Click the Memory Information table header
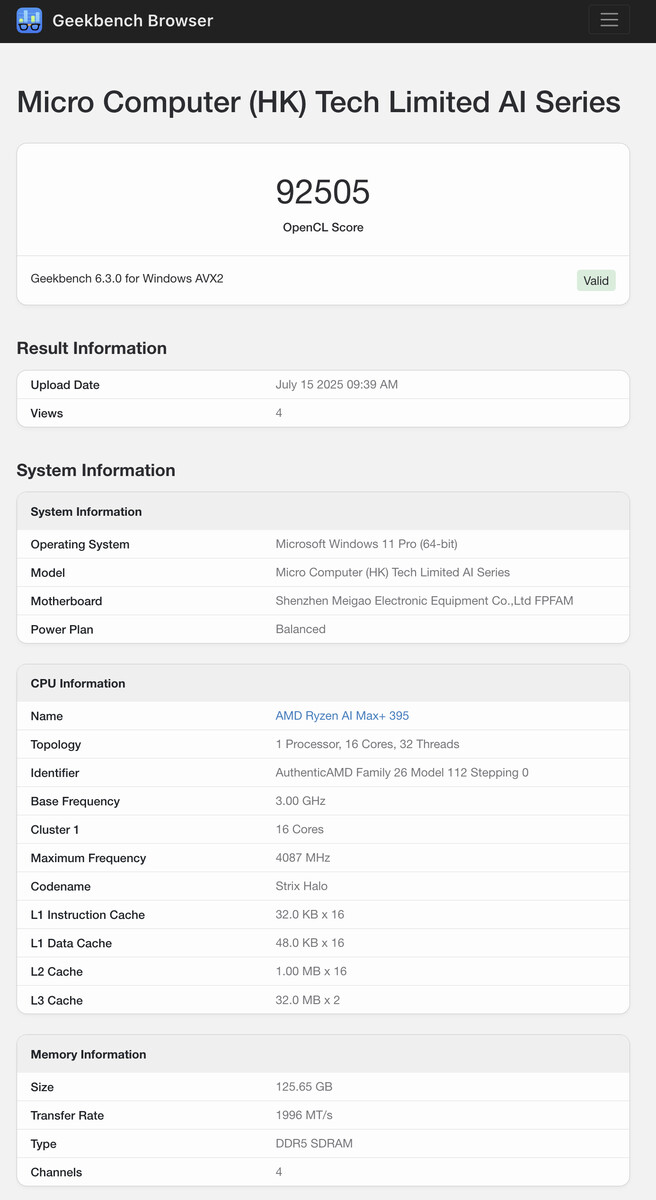 click(x=323, y=1054)
